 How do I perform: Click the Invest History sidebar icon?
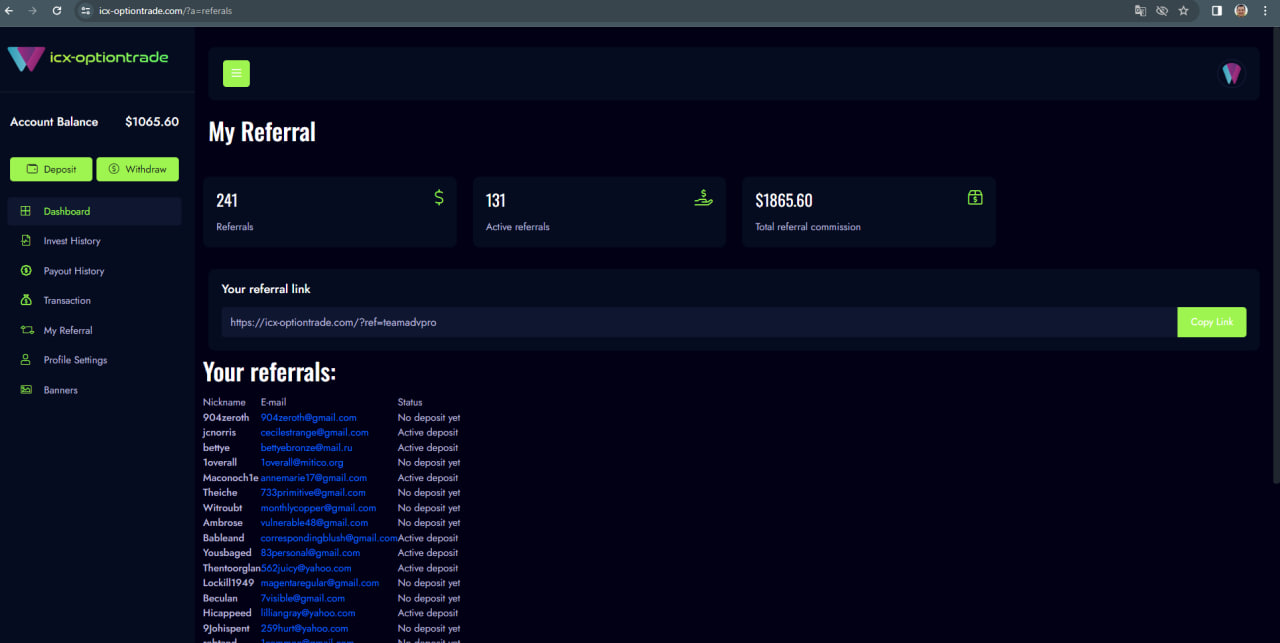[x=26, y=241]
